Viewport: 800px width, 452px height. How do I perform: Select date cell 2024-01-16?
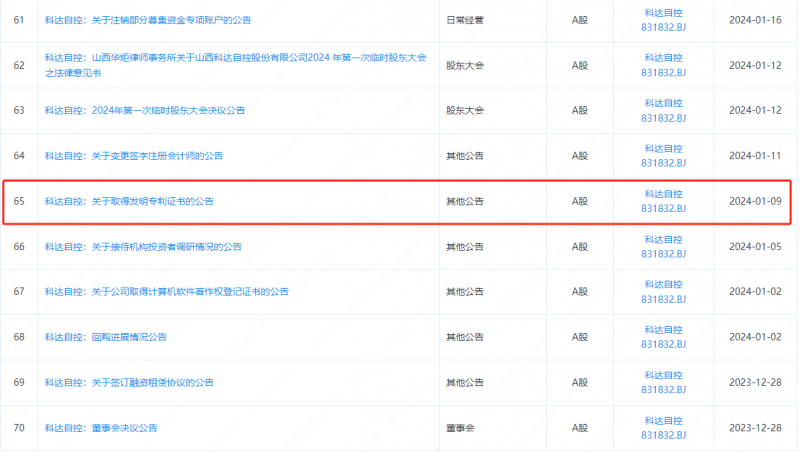coord(755,20)
